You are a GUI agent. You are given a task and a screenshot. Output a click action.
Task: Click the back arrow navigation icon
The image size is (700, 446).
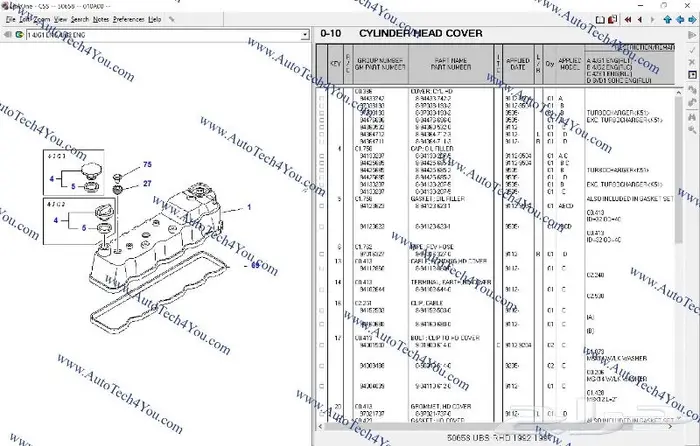click(6, 35)
